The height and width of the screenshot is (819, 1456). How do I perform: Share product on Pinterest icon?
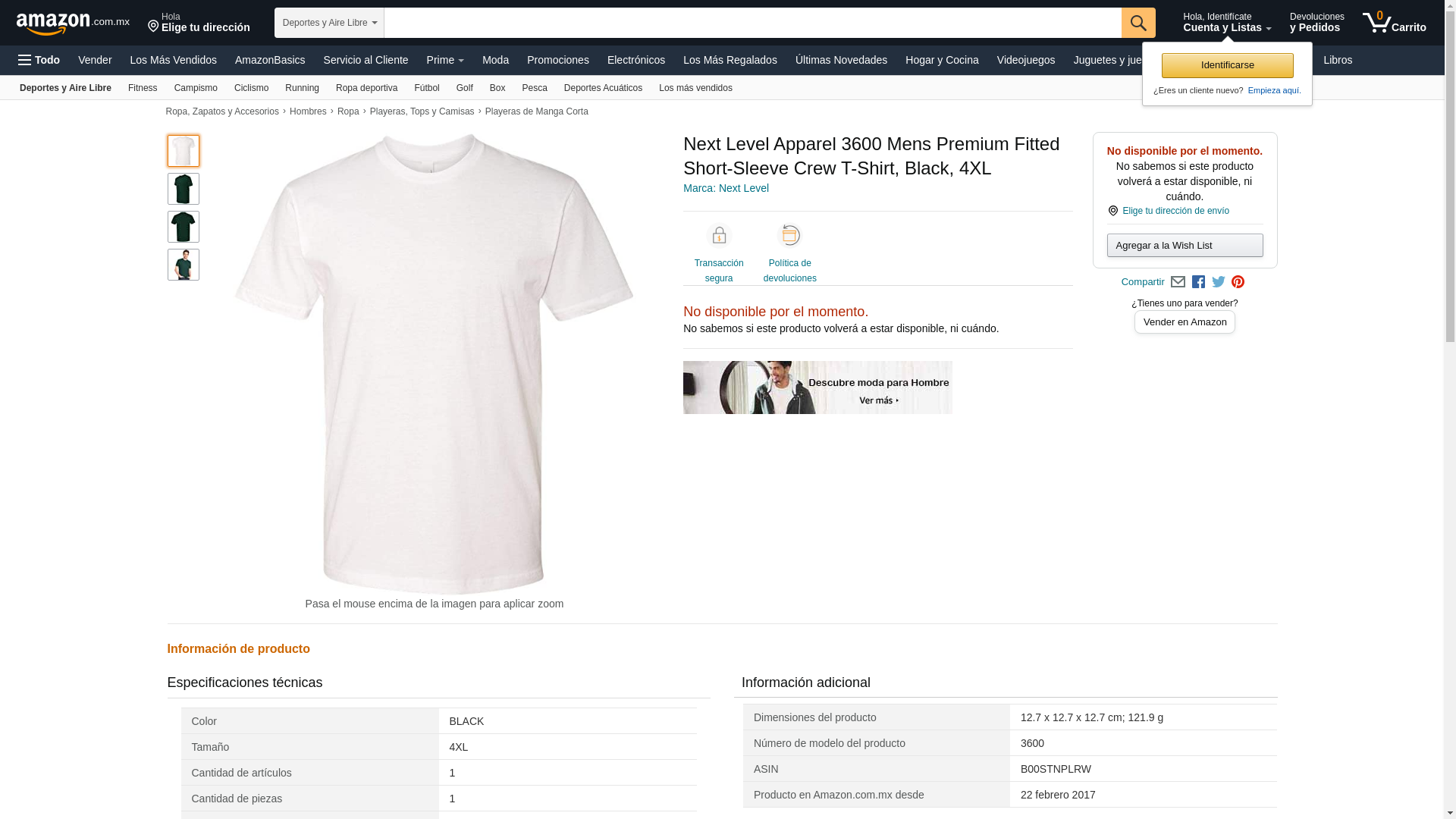click(1238, 282)
